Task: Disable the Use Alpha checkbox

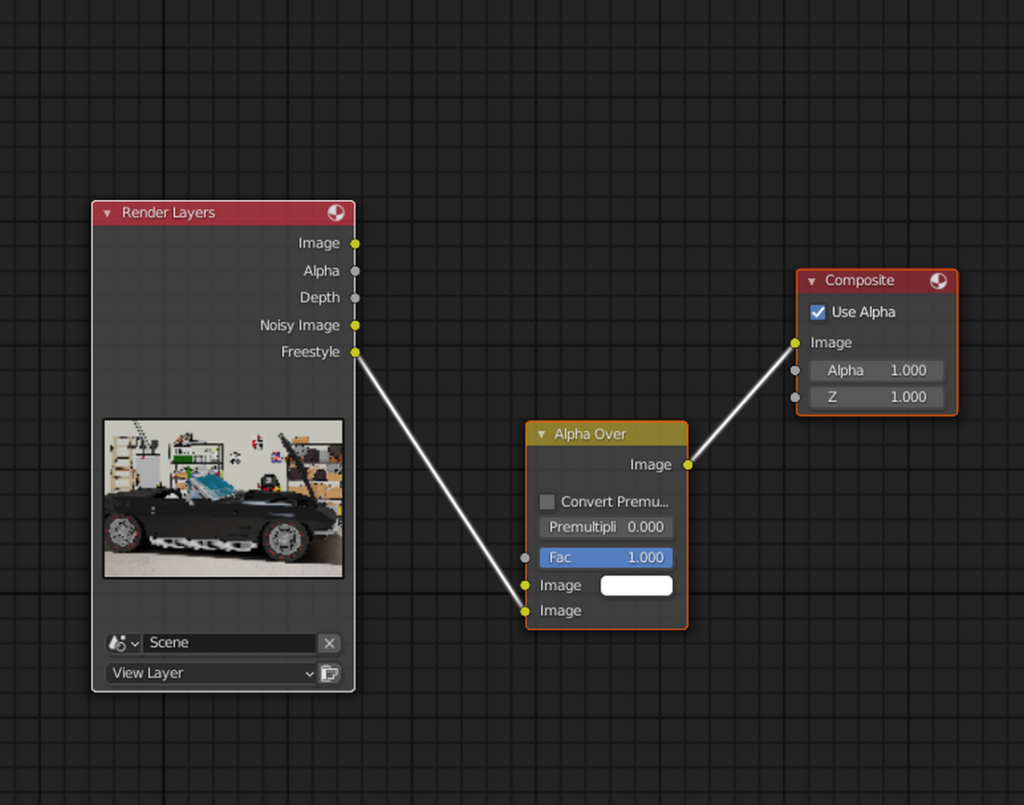Action: pyautogui.click(x=818, y=312)
